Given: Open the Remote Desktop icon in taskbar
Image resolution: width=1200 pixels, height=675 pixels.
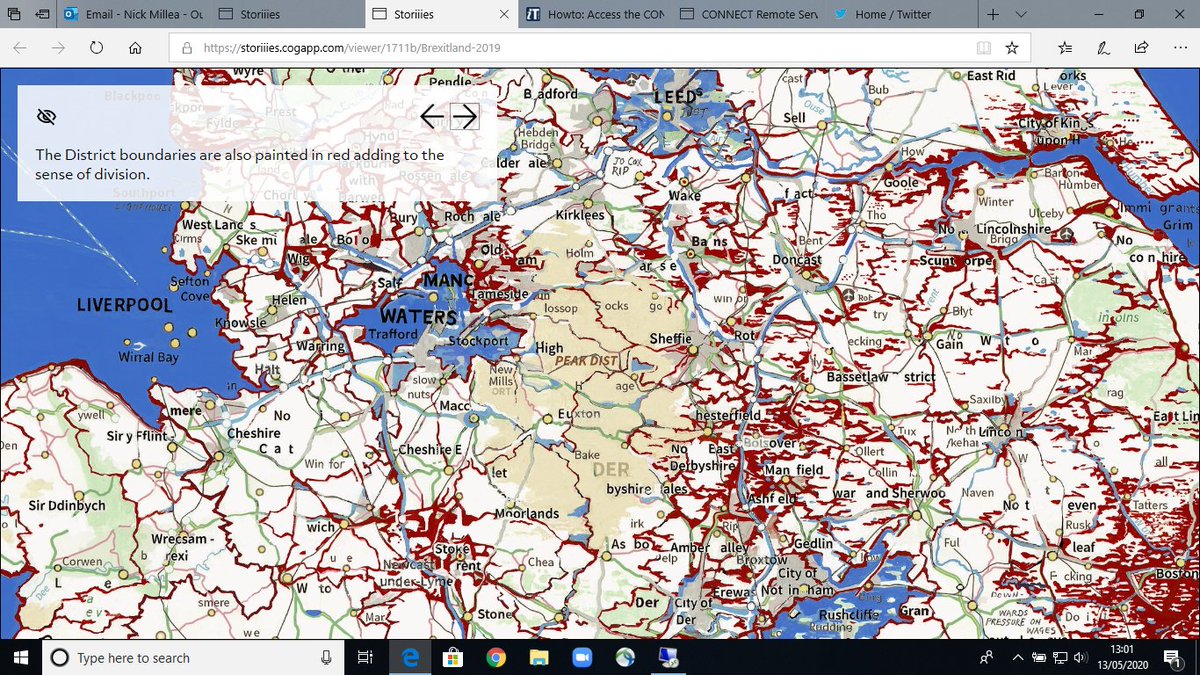Looking at the screenshot, I should point(668,657).
